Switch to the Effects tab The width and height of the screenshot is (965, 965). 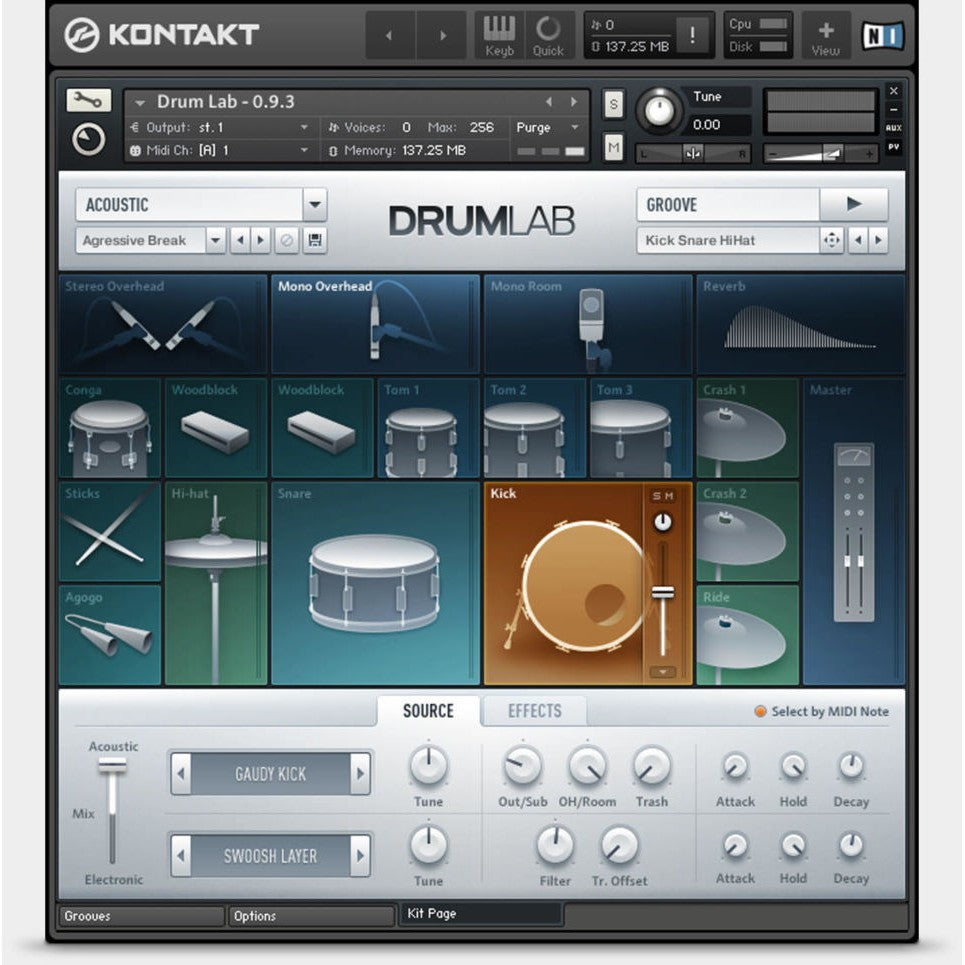(x=534, y=711)
